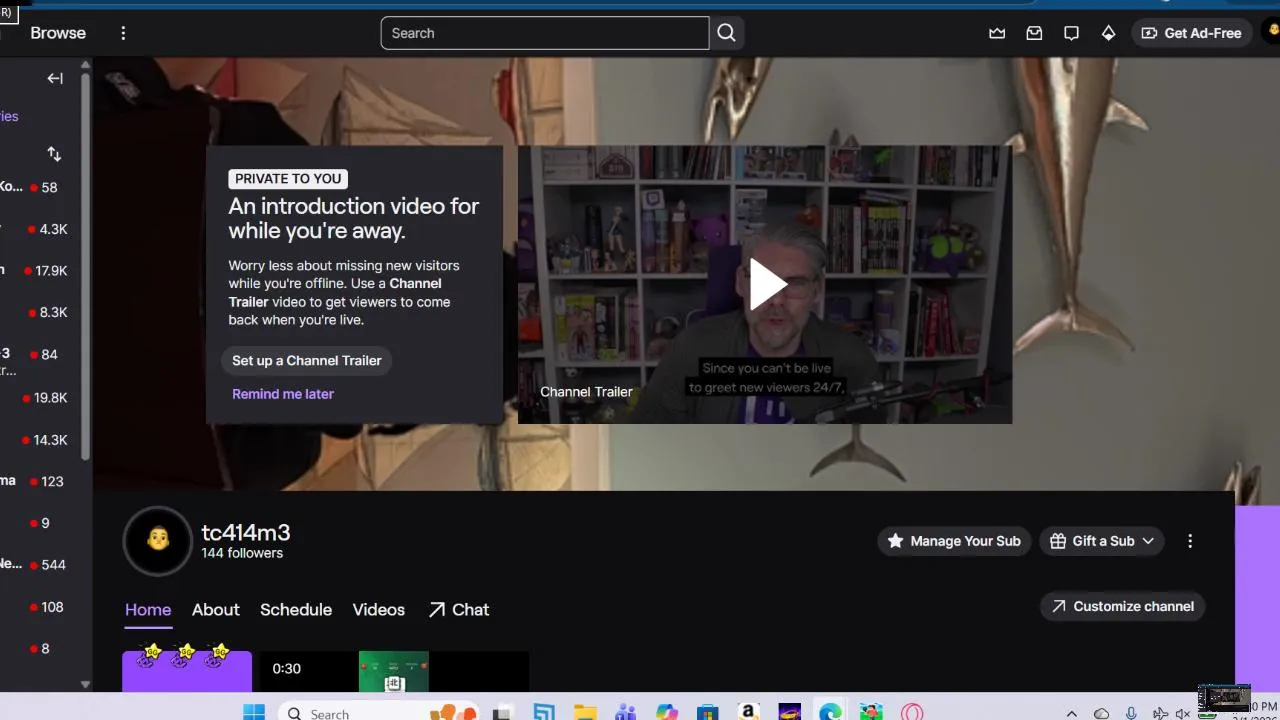
Task: Show hidden system tray icons chevron
Action: [1072, 714]
